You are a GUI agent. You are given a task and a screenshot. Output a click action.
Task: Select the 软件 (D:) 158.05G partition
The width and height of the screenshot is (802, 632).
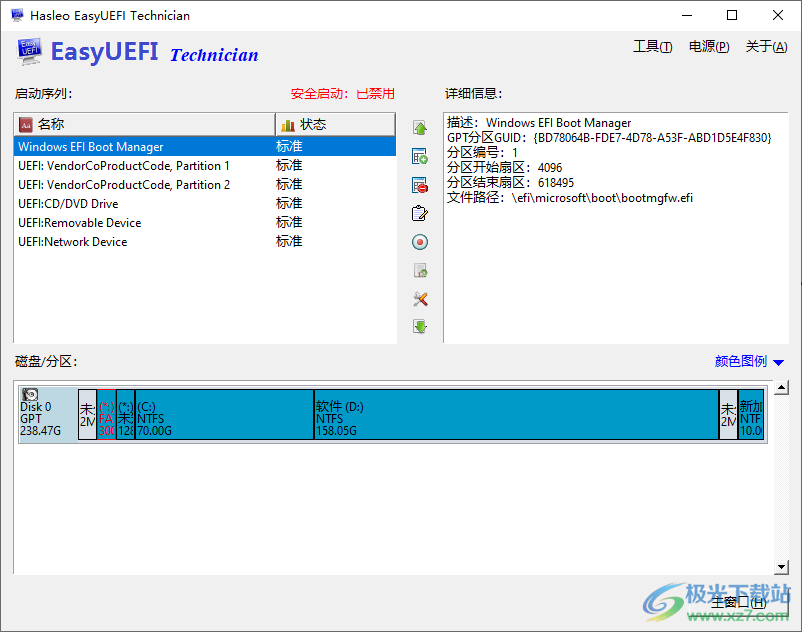coord(517,414)
